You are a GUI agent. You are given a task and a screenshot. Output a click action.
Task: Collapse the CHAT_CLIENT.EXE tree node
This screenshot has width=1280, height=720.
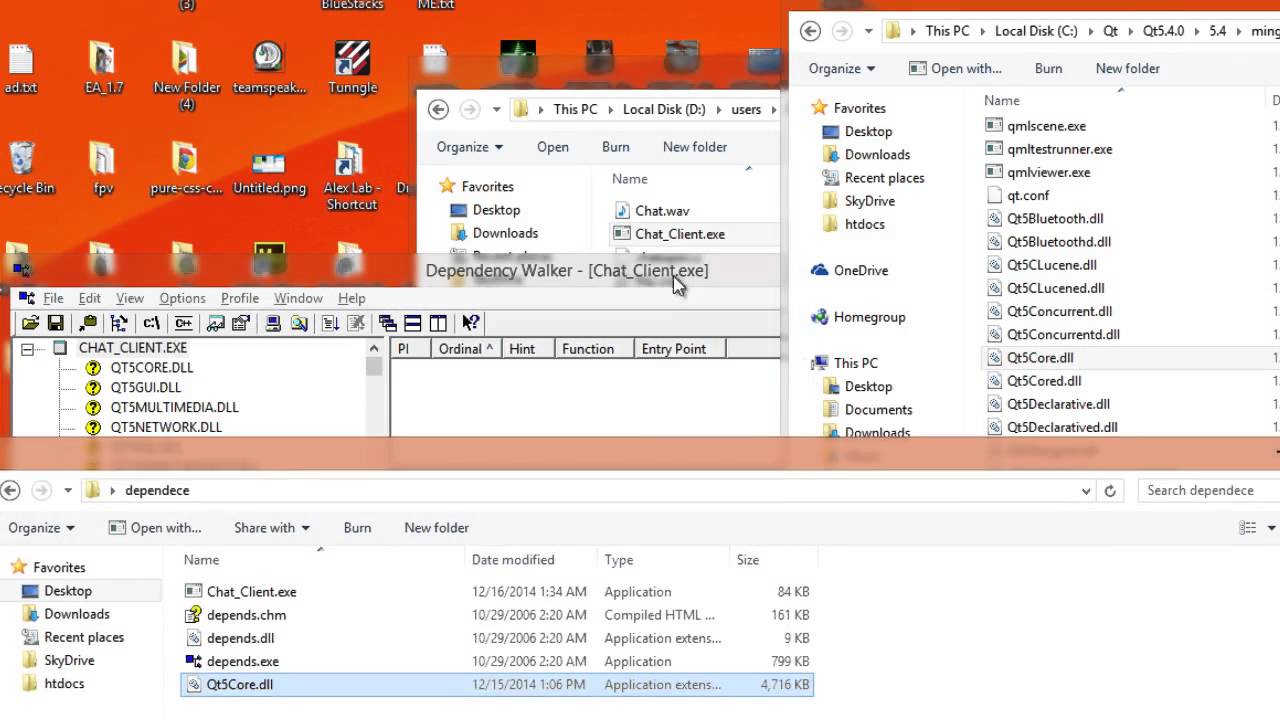[x=28, y=349]
